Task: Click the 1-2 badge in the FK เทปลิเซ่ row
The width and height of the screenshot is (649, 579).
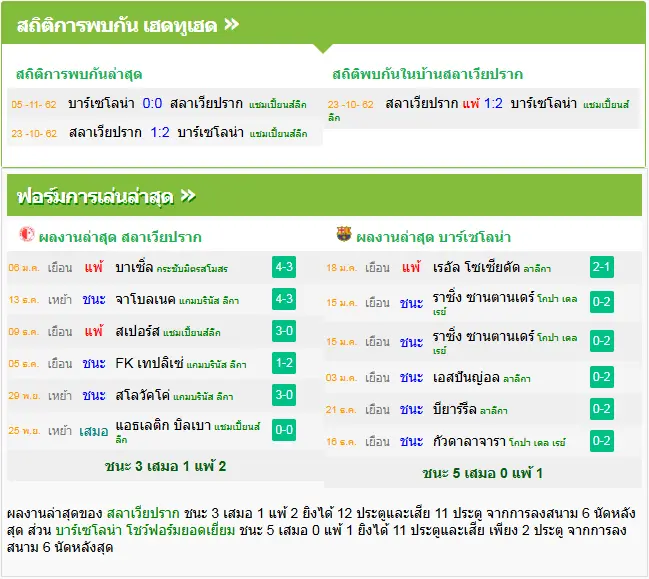Action: pyautogui.click(x=284, y=363)
